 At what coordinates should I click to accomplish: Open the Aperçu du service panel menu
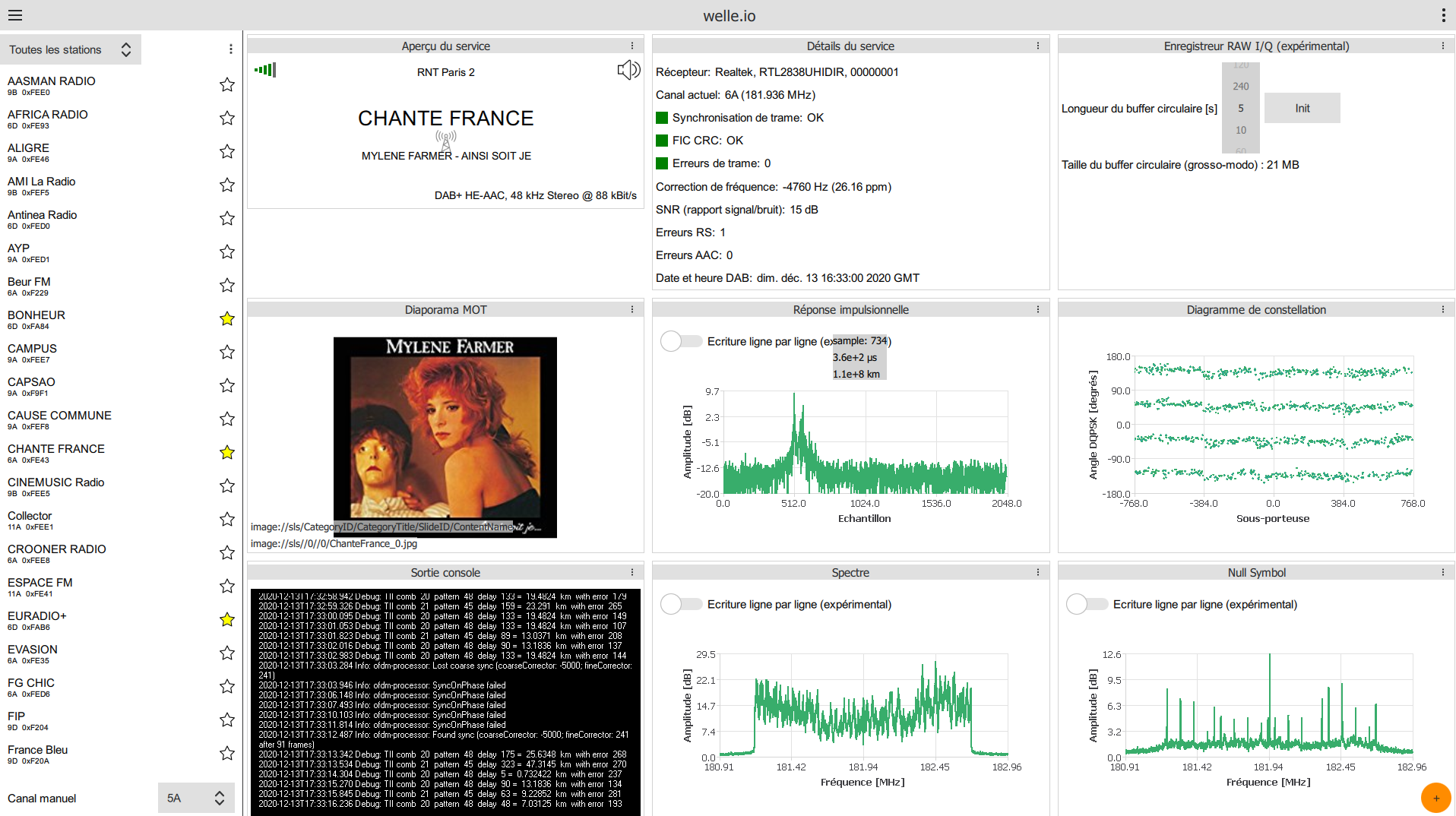coord(632,46)
